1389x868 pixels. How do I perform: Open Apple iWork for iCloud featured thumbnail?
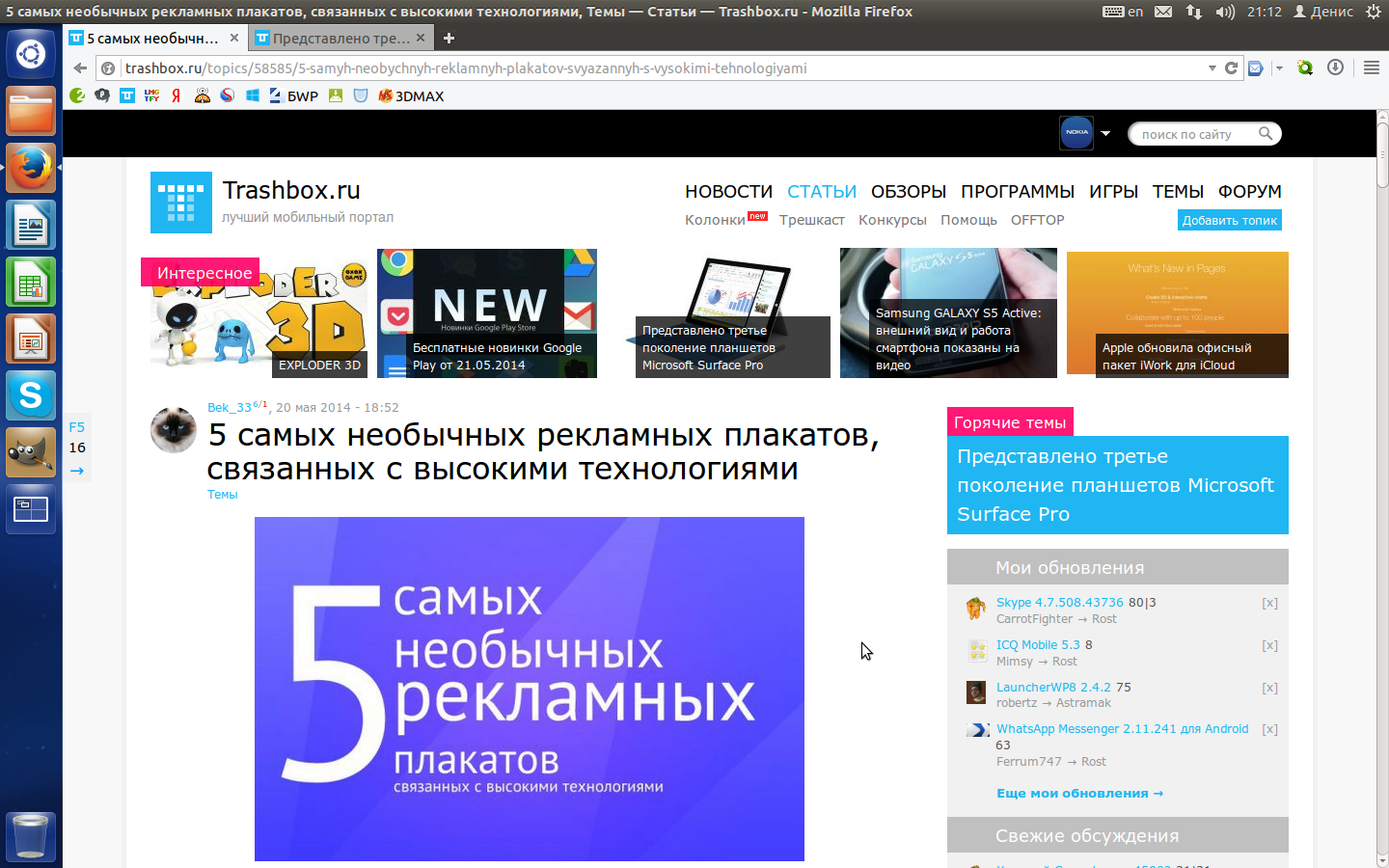[1178, 313]
